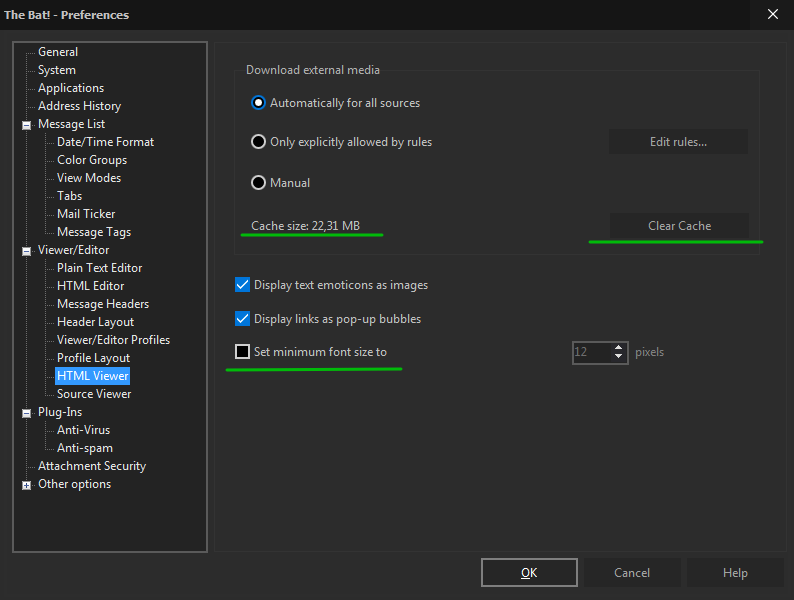Viewport: 794px width, 600px height.
Task: Decrease minimum font size with down arrow
Action: [618, 356]
